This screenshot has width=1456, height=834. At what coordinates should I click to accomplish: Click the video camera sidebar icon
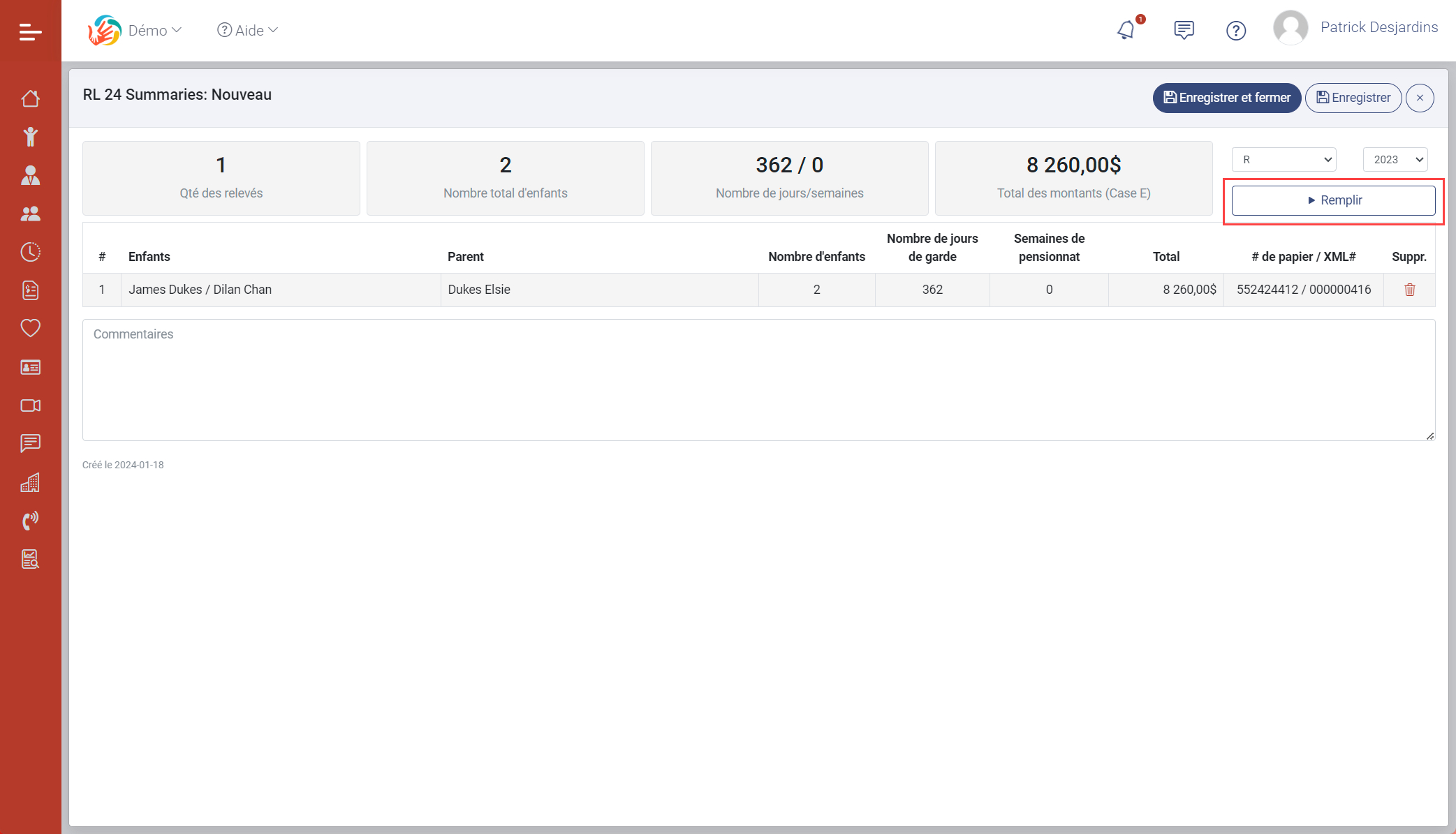point(30,405)
